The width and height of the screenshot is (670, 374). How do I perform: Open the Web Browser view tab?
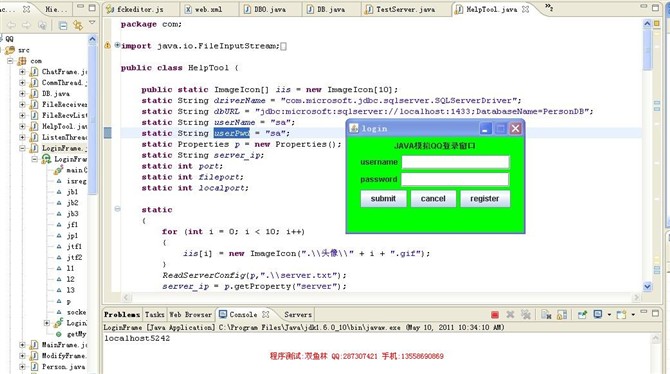pyautogui.click(x=191, y=314)
